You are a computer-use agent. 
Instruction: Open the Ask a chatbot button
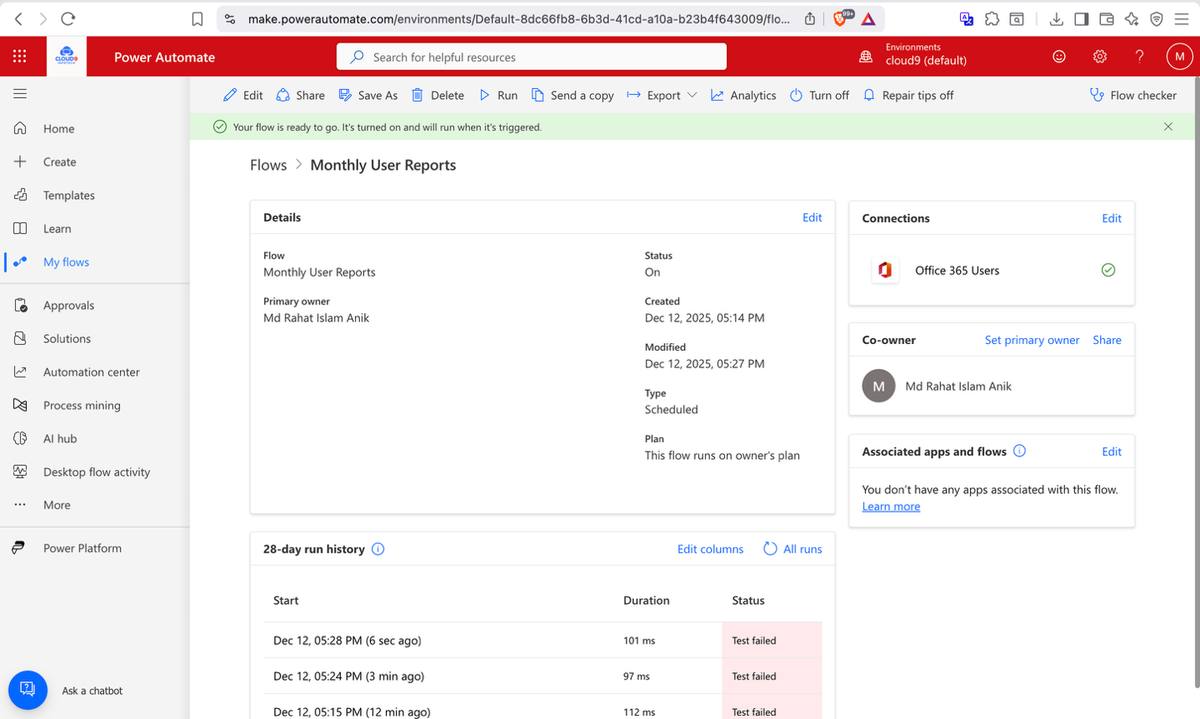click(28, 690)
